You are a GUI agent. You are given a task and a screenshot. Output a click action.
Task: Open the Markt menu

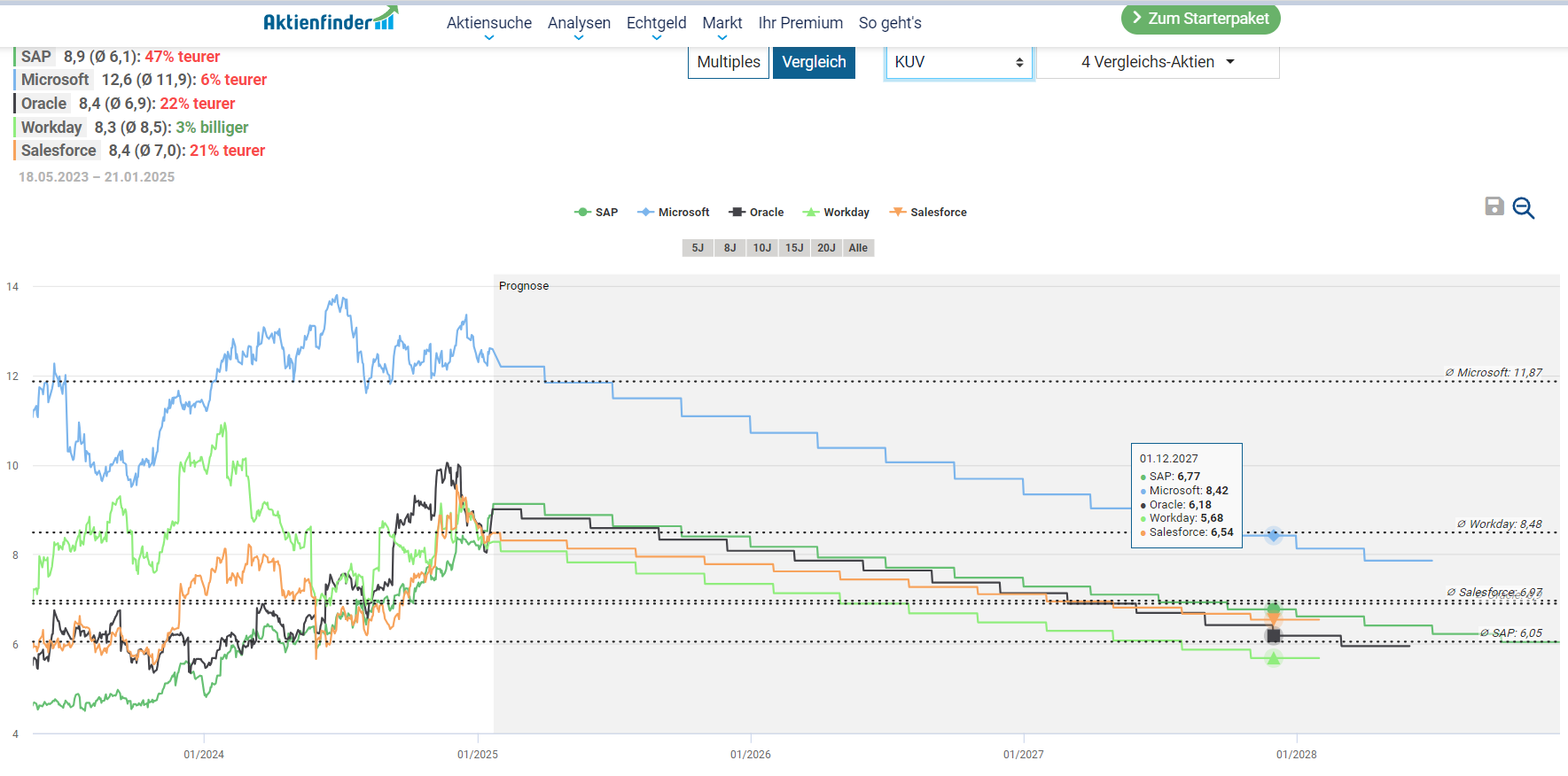coord(722,24)
